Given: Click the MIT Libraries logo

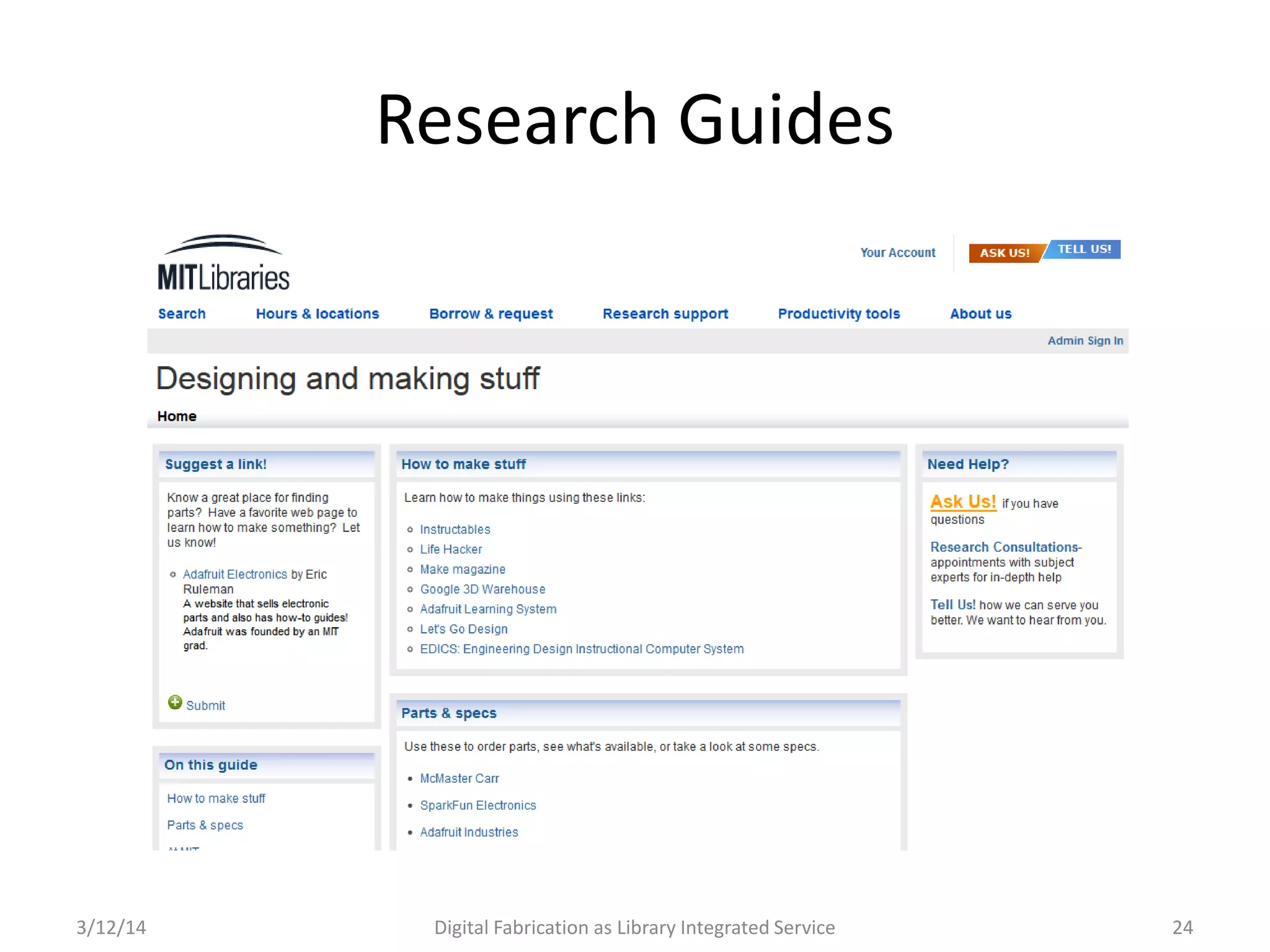Looking at the screenshot, I should tap(223, 263).
